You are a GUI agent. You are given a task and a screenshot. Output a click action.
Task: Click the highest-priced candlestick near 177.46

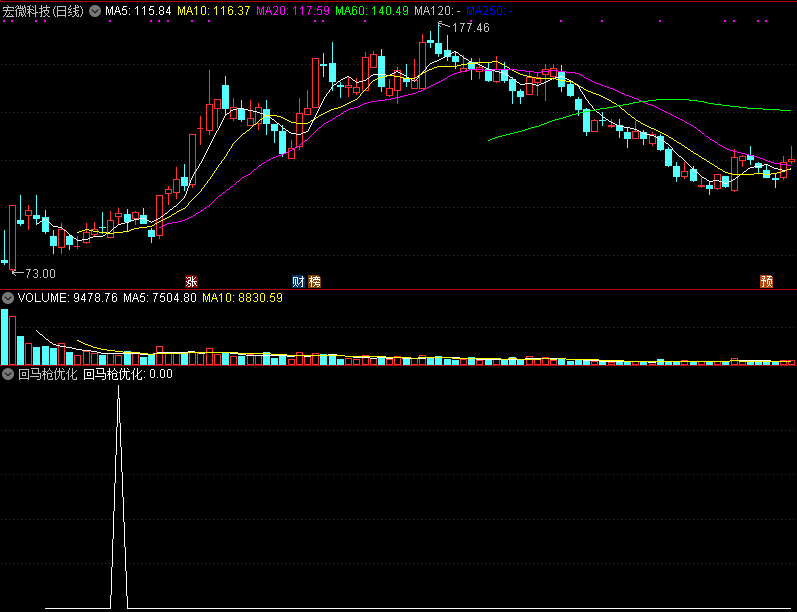[x=438, y=46]
